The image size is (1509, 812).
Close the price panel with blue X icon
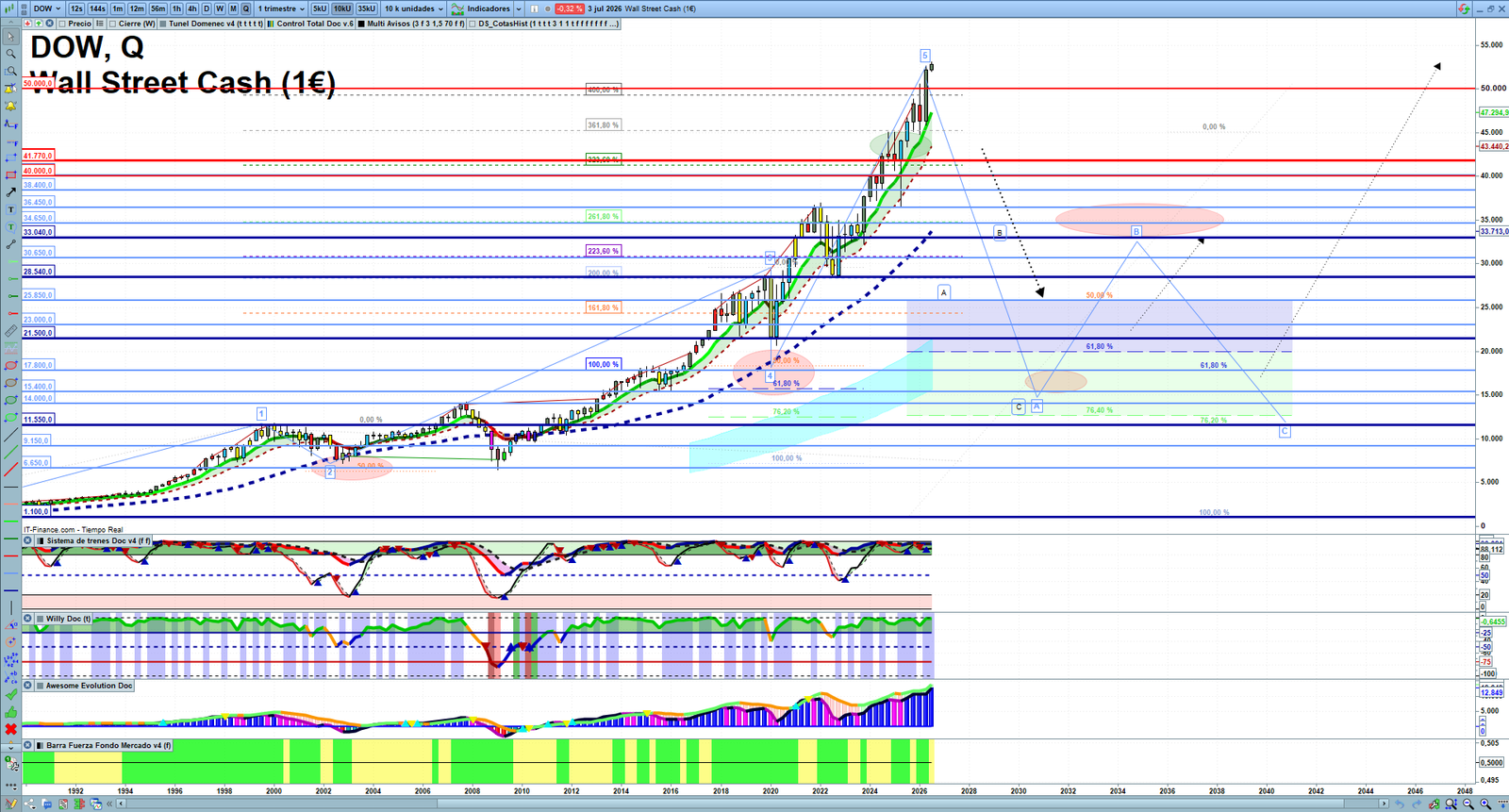pyautogui.click(x=50, y=24)
